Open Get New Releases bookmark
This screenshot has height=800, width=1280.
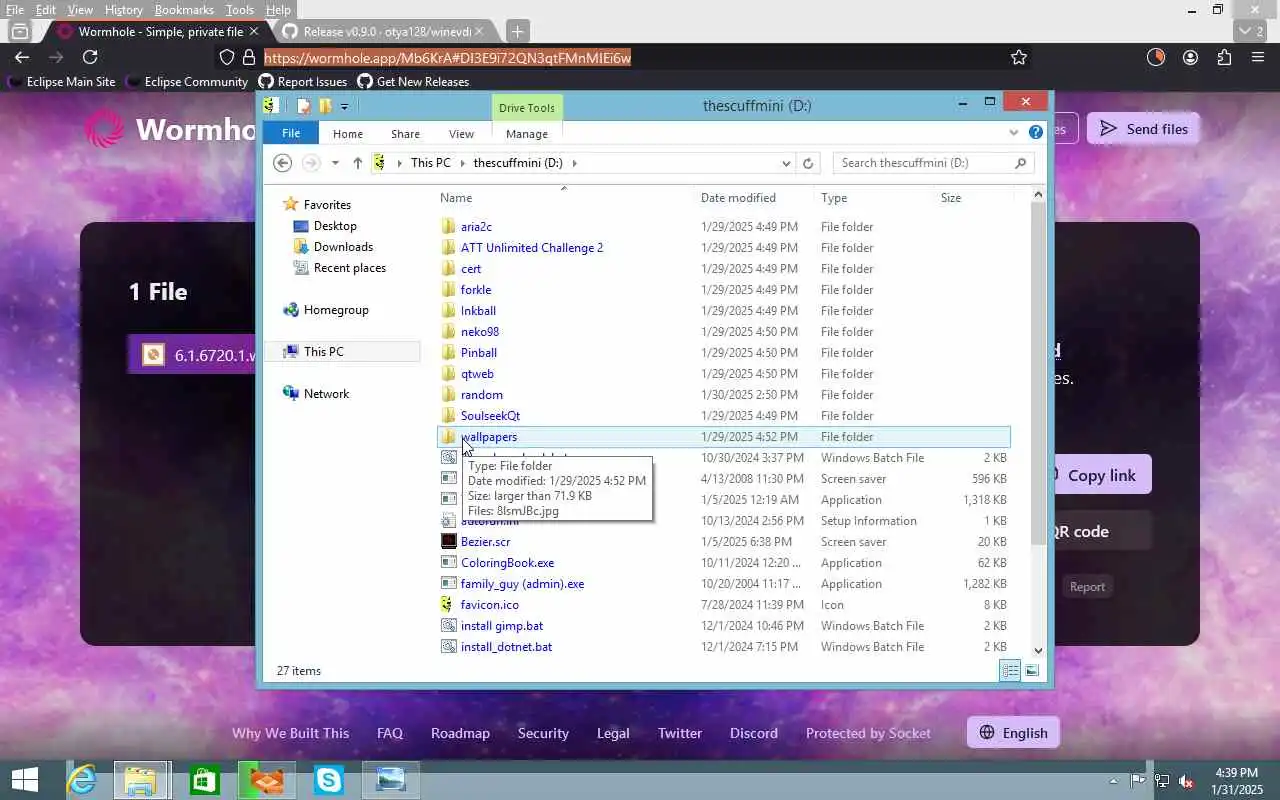click(413, 82)
